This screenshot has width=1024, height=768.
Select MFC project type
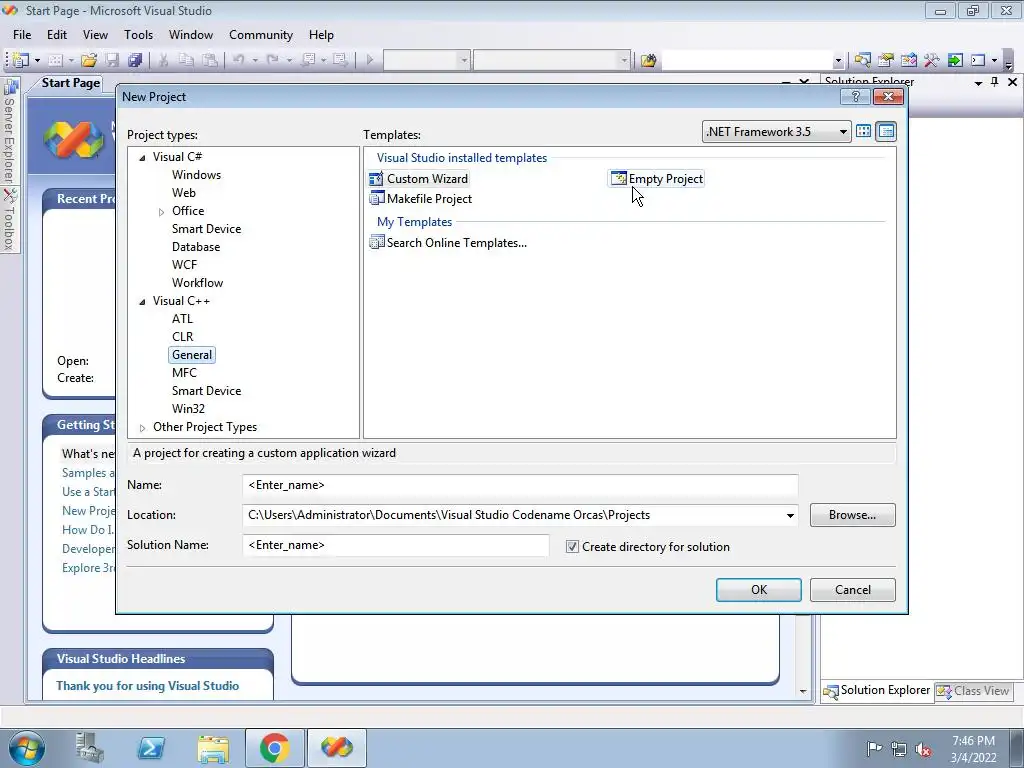(x=184, y=373)
